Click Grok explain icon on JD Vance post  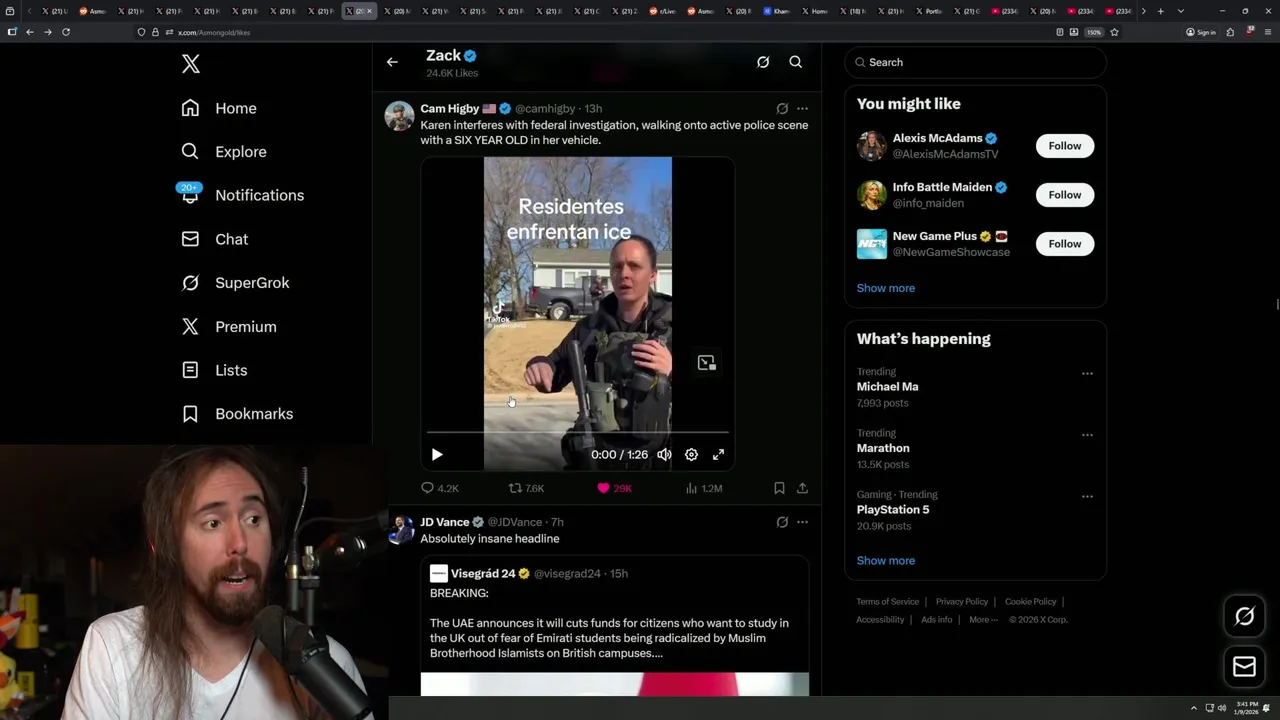[782, 522]
